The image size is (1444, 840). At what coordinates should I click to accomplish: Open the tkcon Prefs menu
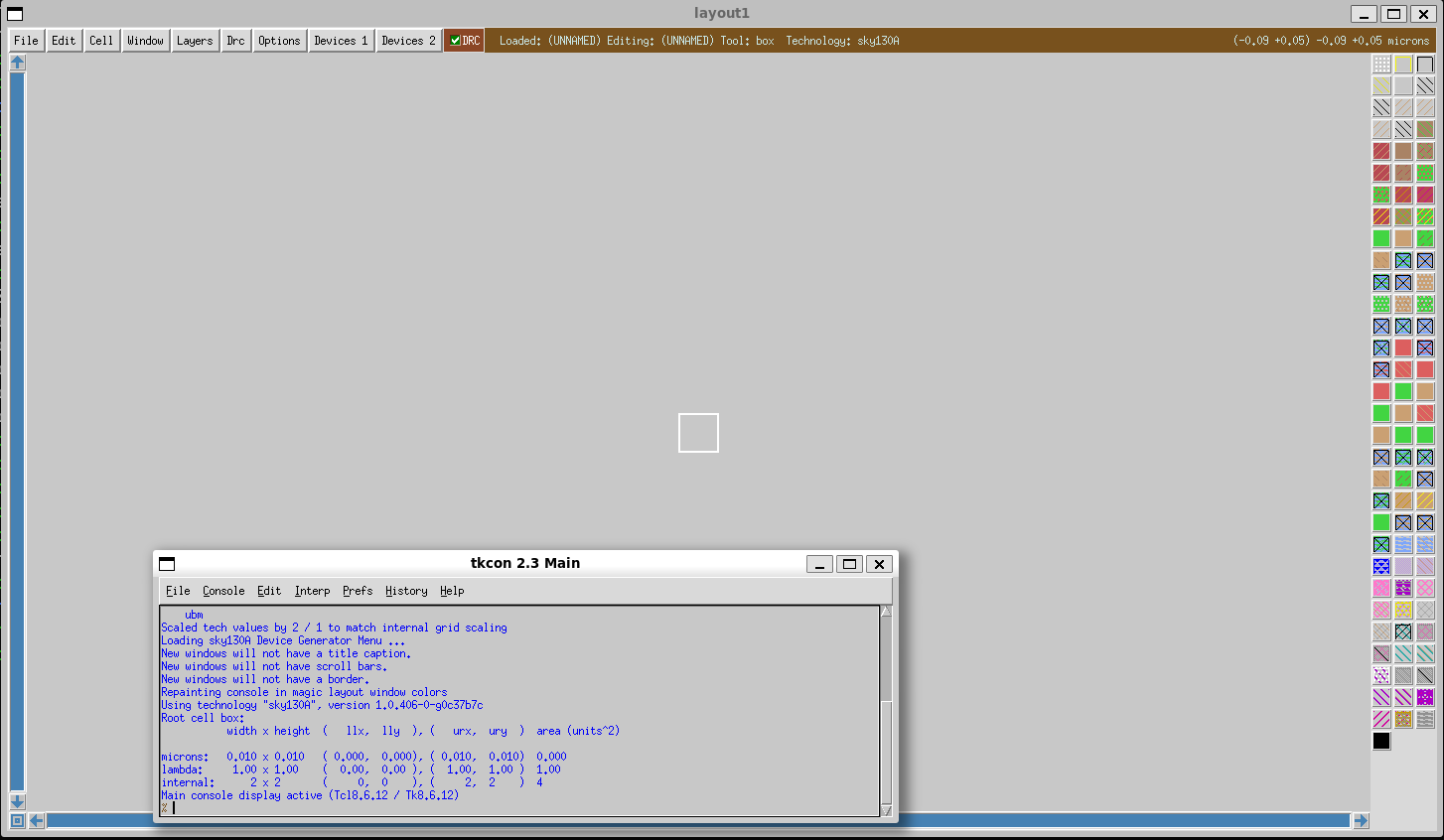pyautogui.click(x=358, y=591)
